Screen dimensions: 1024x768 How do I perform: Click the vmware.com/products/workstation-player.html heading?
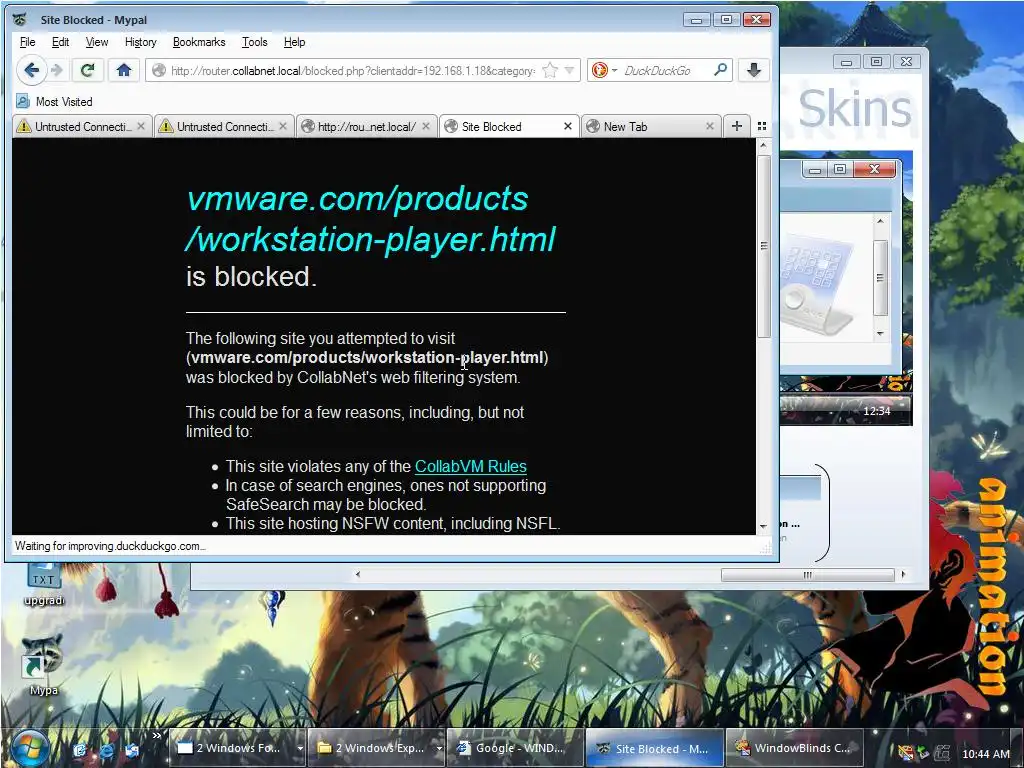point(370,218)
